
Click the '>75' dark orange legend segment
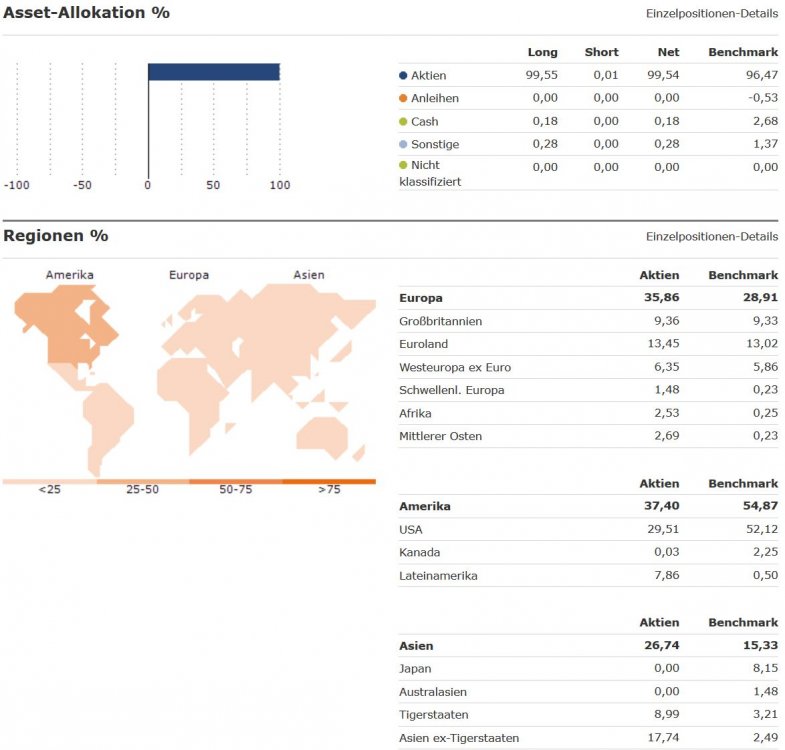click(329, 481)
